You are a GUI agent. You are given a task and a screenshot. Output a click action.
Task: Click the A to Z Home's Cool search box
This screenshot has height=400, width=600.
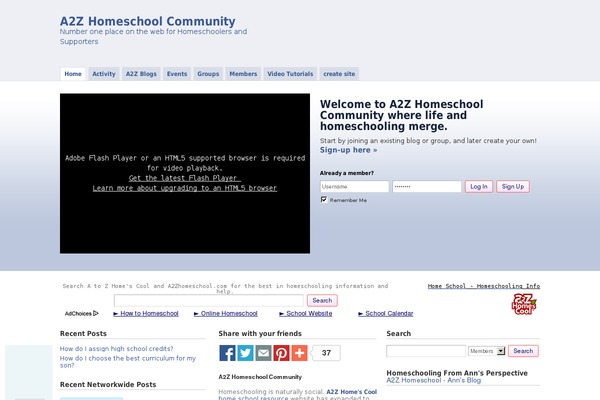pyautogui.click(x=209, y=300)
